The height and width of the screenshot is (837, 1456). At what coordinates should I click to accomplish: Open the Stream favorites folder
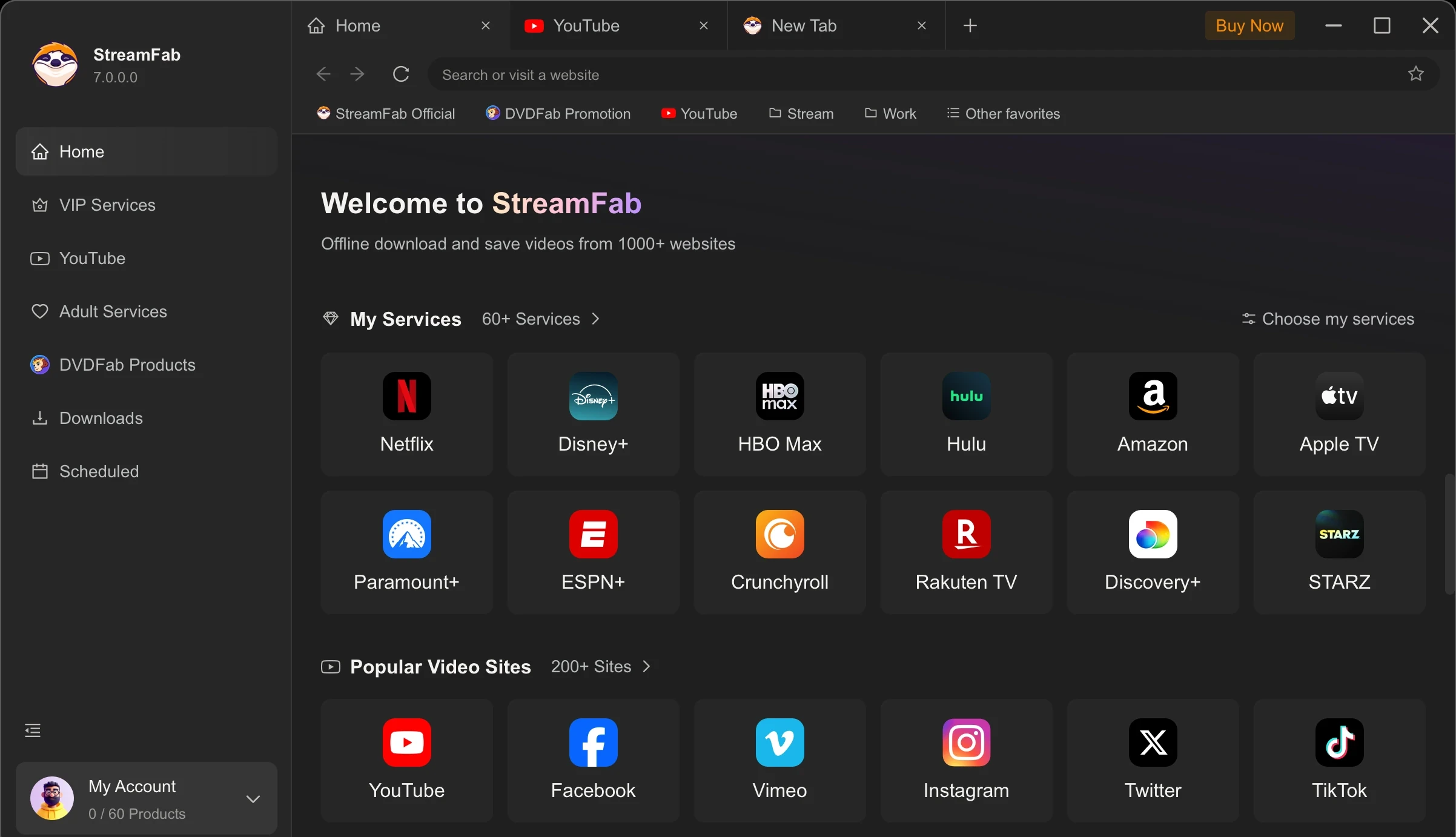[801, 113]
